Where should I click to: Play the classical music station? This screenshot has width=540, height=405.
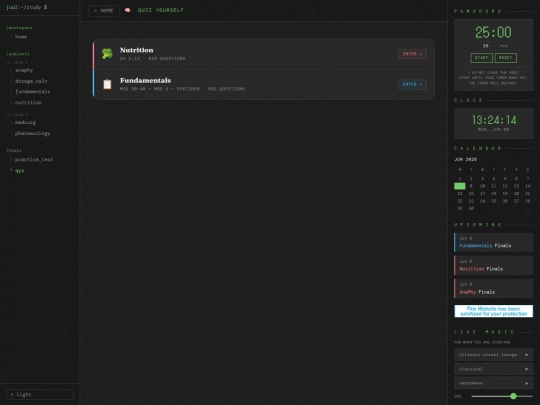494,369
